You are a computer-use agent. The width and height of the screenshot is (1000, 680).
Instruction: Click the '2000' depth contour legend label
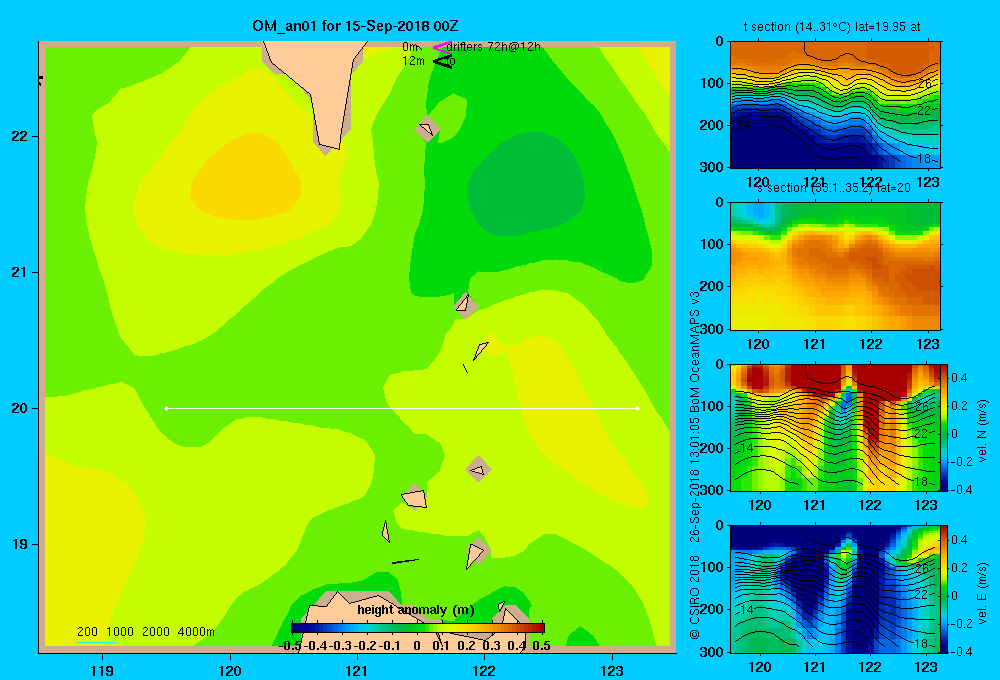coord(156,632)
